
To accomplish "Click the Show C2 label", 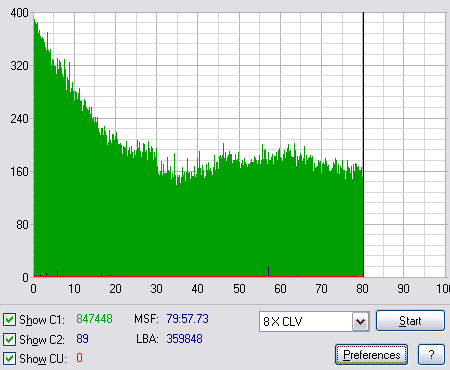I will pos(42,340).
